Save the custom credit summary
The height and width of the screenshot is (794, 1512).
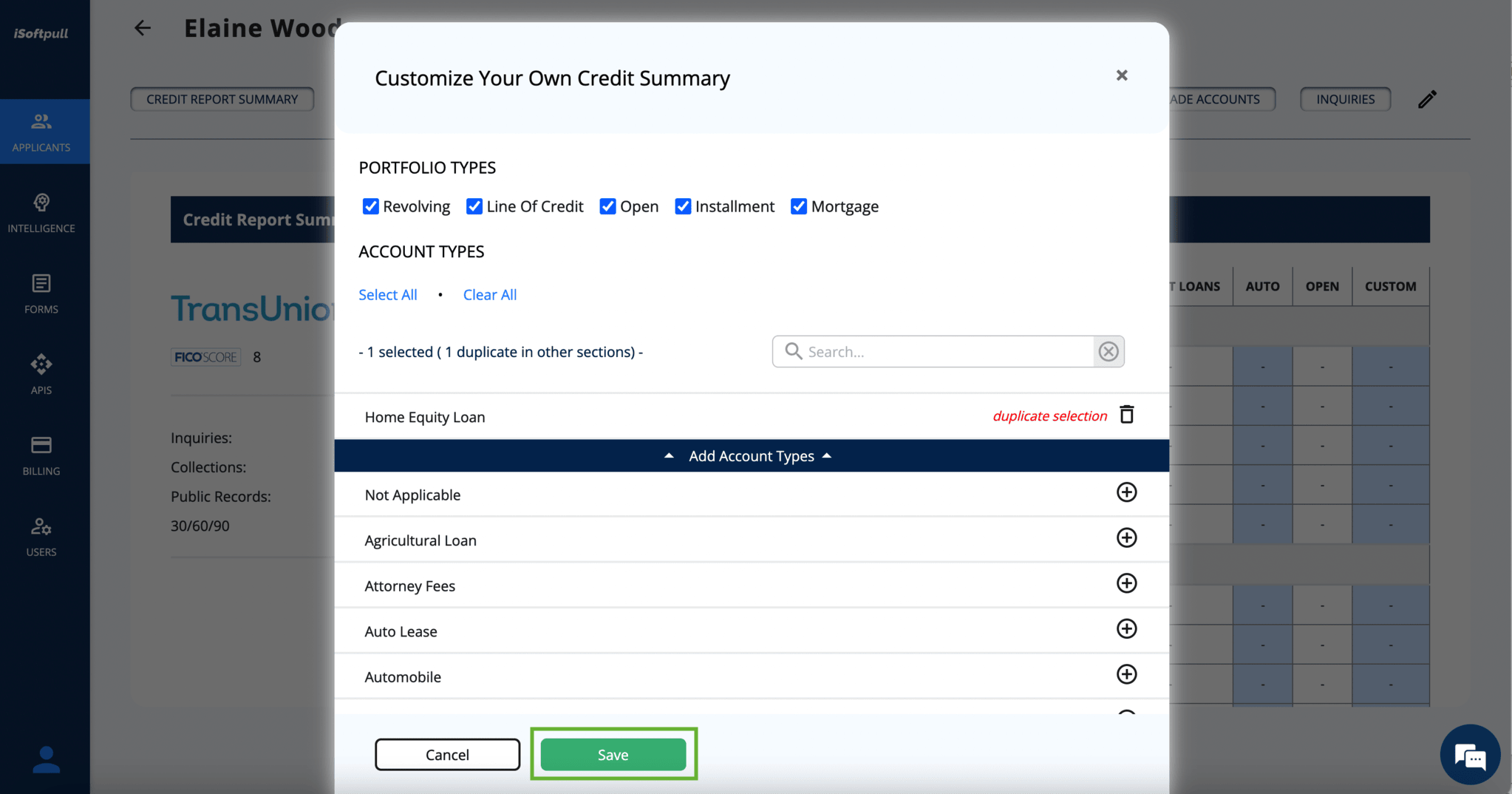(613, 754)
